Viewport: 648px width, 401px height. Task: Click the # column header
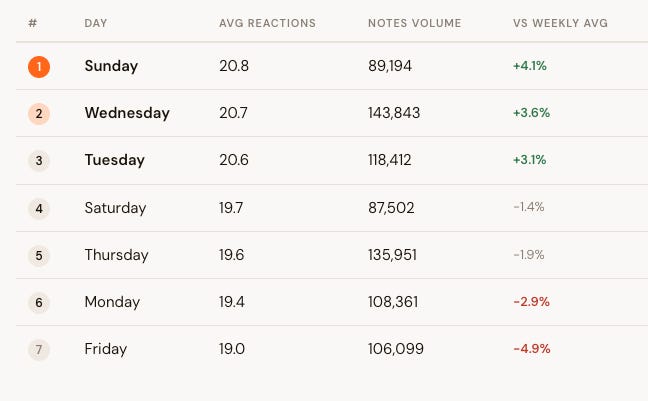(33, 23)
